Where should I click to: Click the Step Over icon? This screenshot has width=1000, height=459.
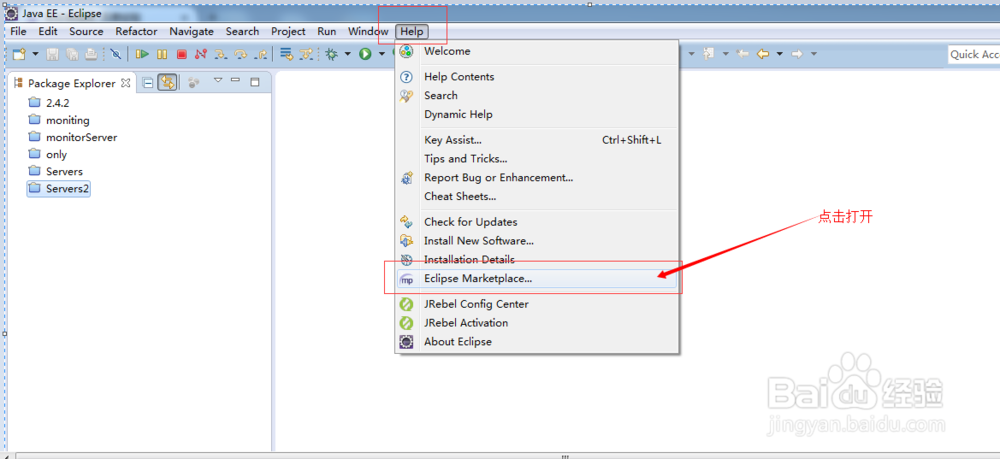coord(240,54)
